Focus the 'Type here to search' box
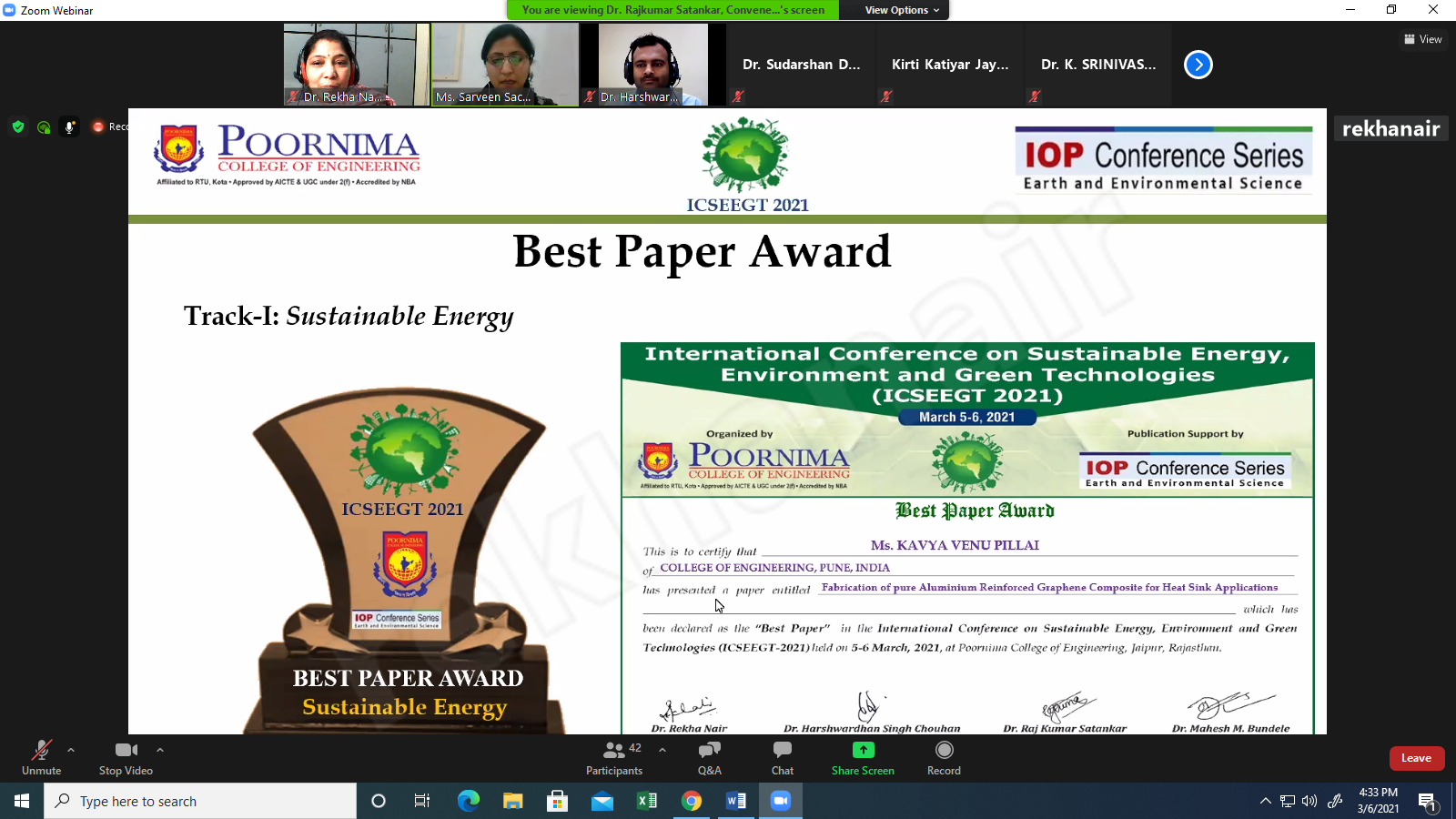Viewport: 1456px width, 819px height. pyautogui.click(x=200, y=801)
